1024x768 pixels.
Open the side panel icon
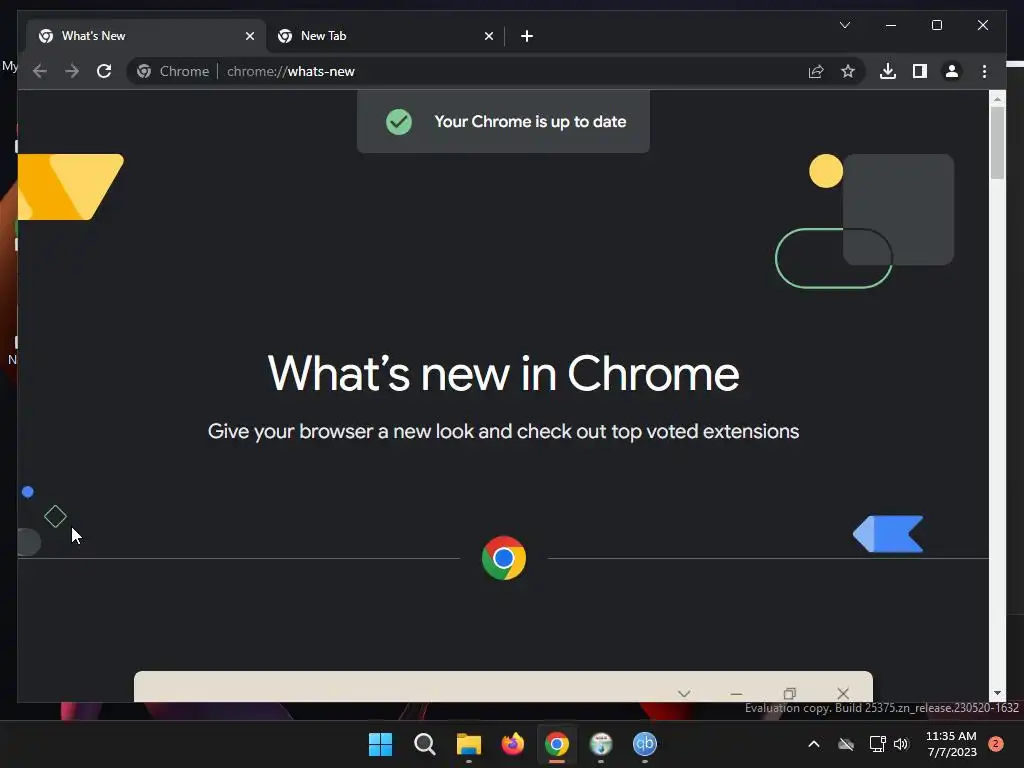click(920, 71)
